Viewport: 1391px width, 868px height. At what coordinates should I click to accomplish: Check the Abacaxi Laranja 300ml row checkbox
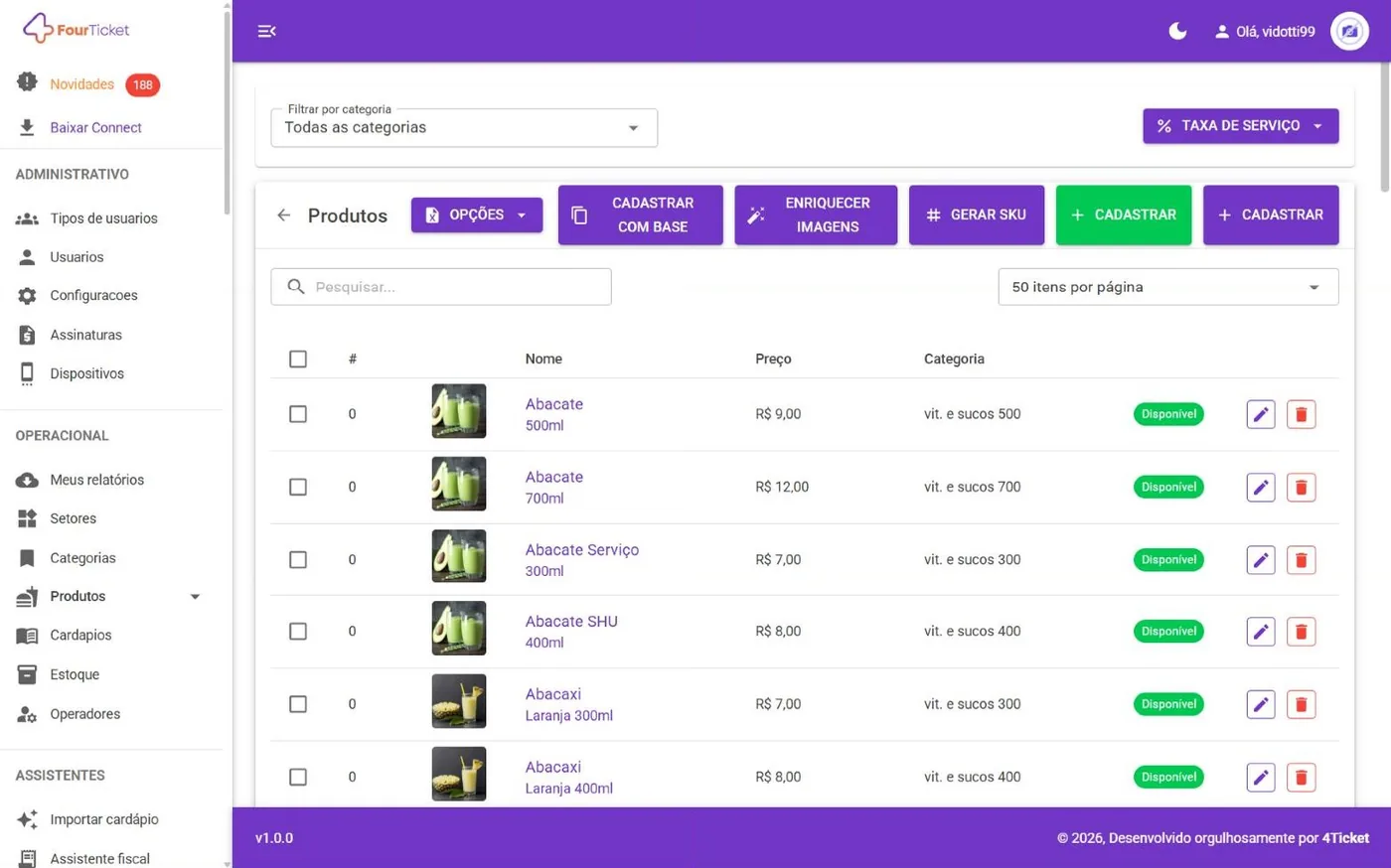click(298, 704)
